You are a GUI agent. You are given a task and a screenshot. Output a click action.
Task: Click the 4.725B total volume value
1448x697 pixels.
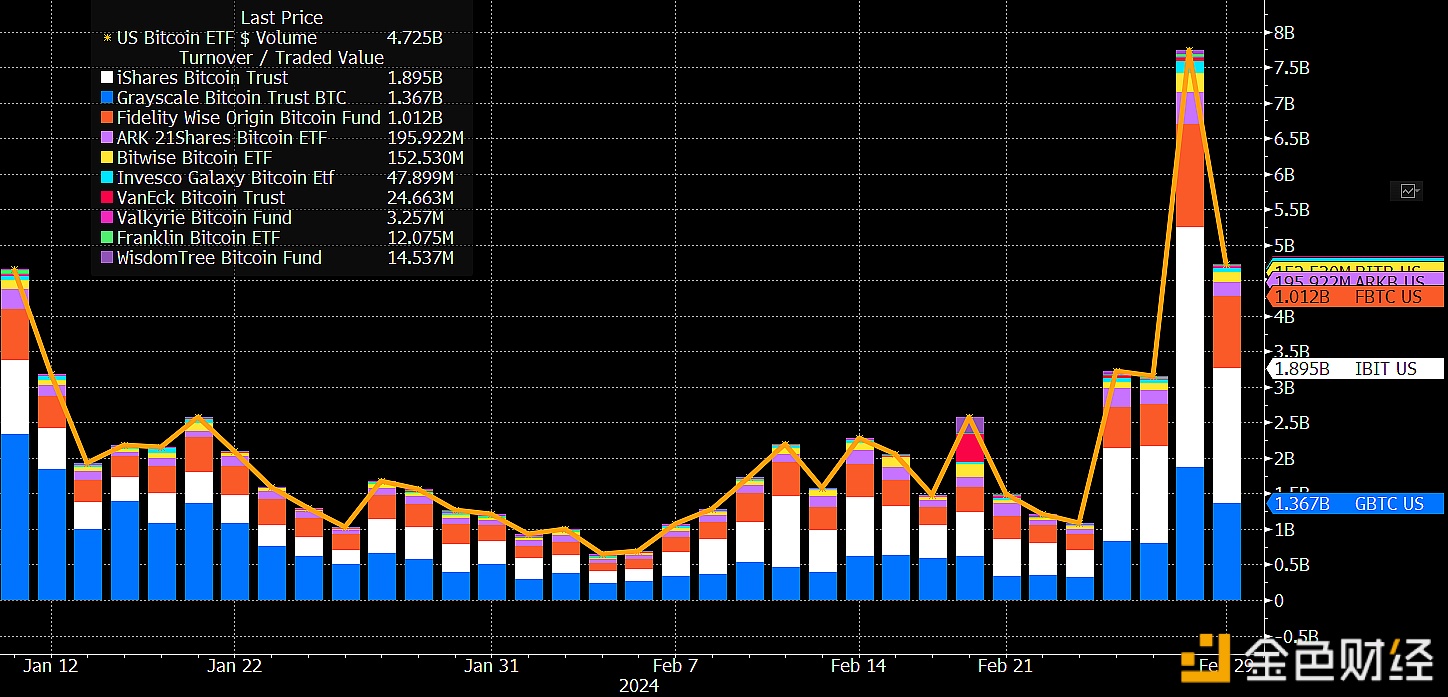click(415, 38)
